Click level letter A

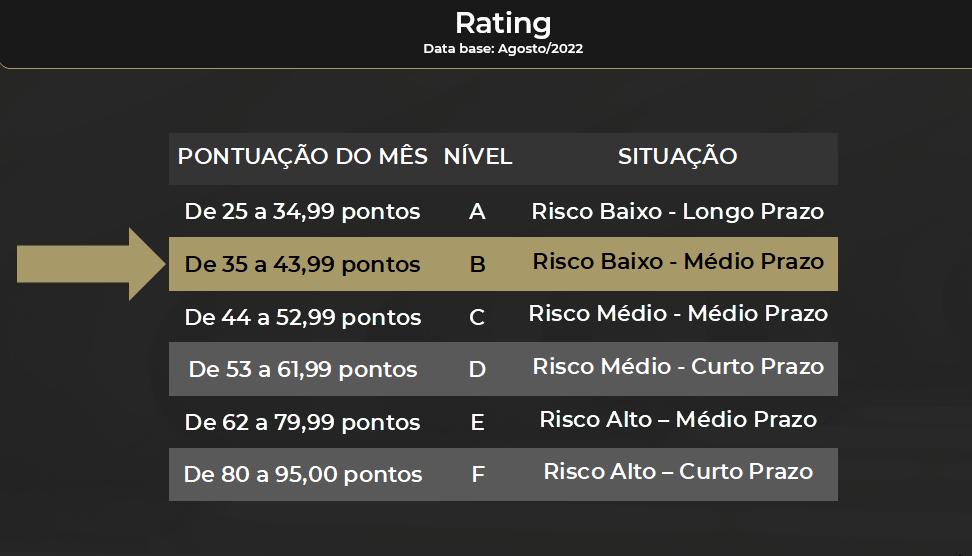tap(477, 212)
